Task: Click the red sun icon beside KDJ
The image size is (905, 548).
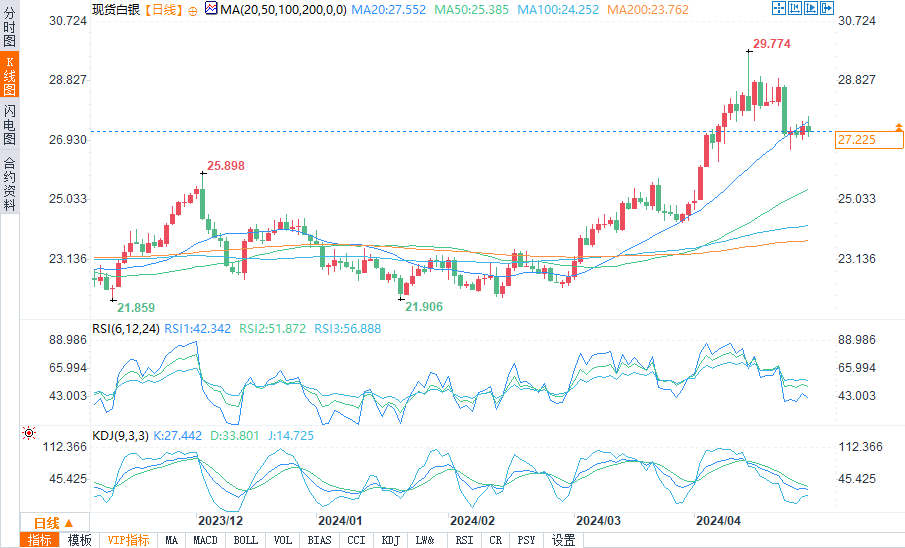Action: pyautogui.click(x=28, y=434)
